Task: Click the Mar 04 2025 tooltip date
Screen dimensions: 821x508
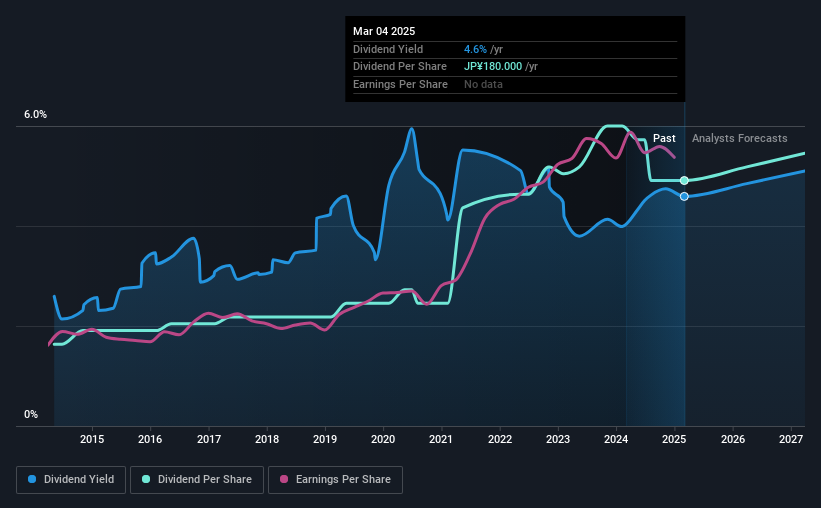Action: (x=384, y=31)
